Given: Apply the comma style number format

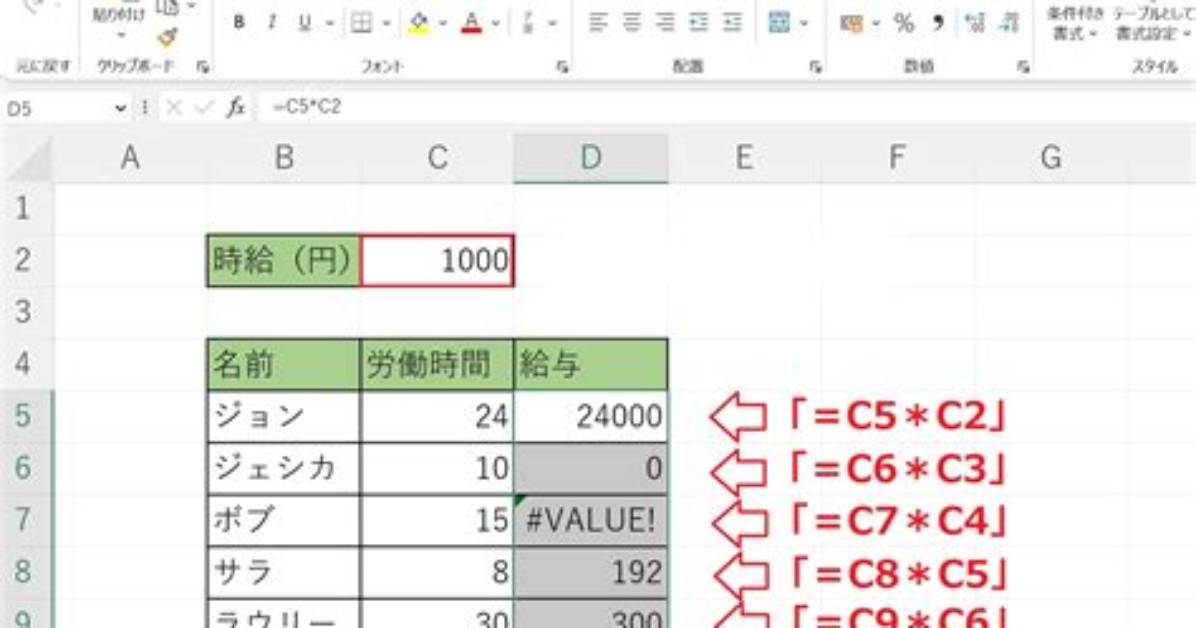Looking at the screenshot, I should pyautogui.click(x=937, y=23).
